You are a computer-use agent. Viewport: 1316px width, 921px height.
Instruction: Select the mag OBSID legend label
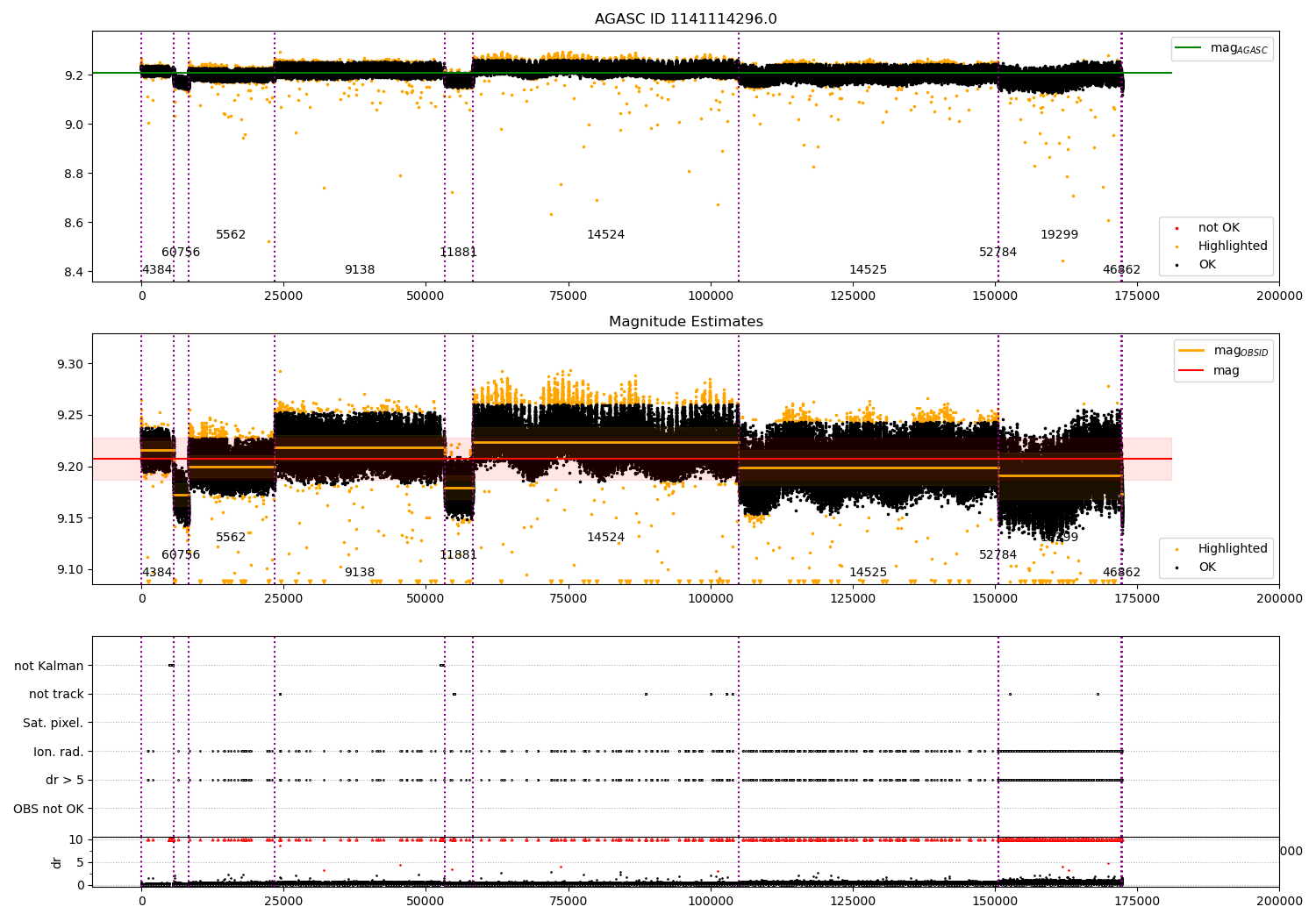[1241, 352]
